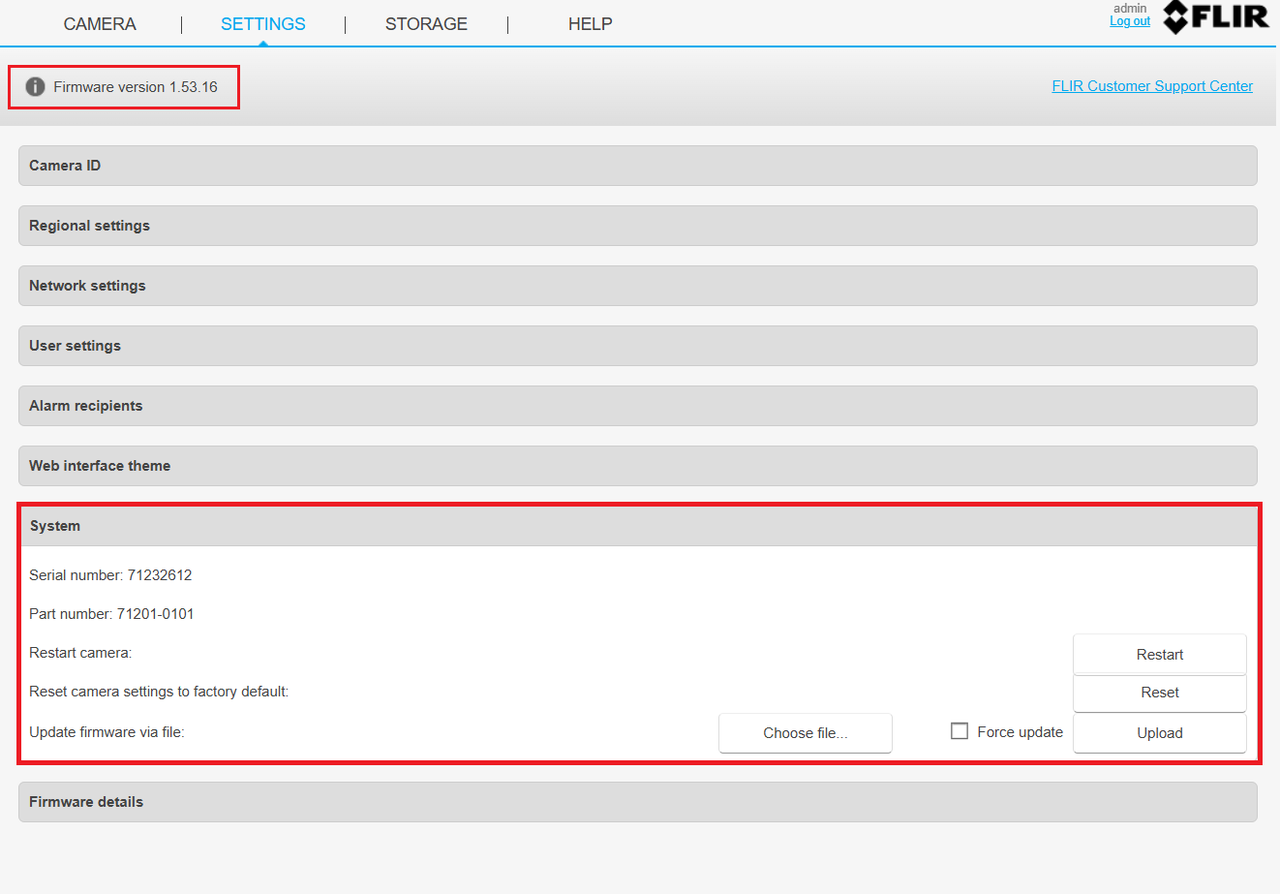The width and height of the screenshot is (1280, 894).
Task: Enable the Force update checkbox
Action: pos(959,731)
